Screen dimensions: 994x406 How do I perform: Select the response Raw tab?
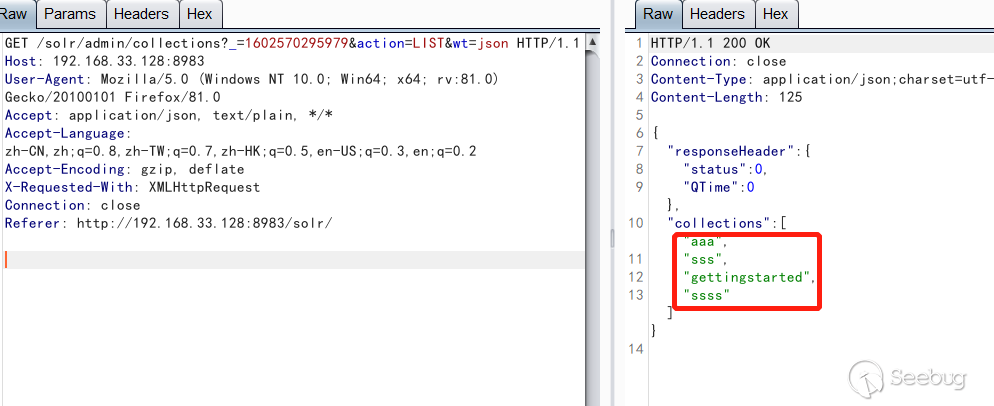pyautogui.click(x=658, y=13)
